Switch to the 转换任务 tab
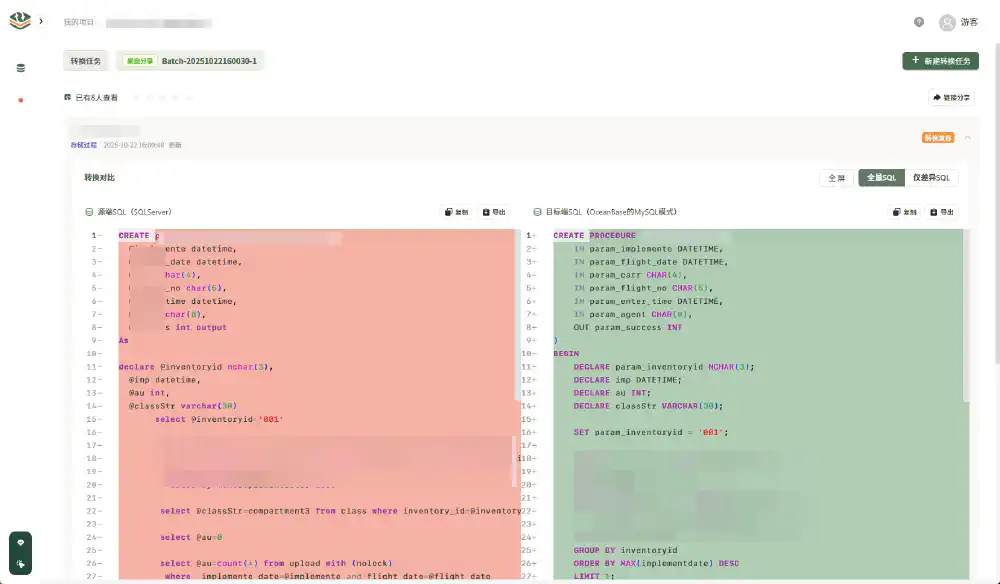Image resolution: width=1000 pixels, height=584 pixels. 84,60
